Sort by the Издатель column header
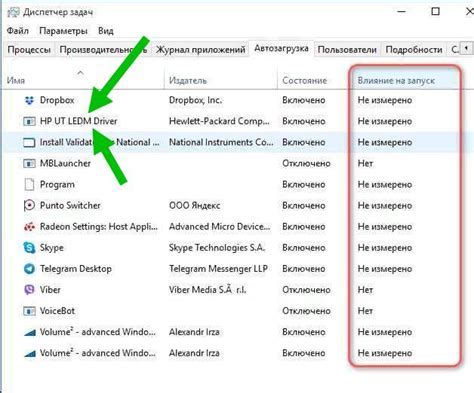Screen dimensions: 474x393 (x=188, y=81)
